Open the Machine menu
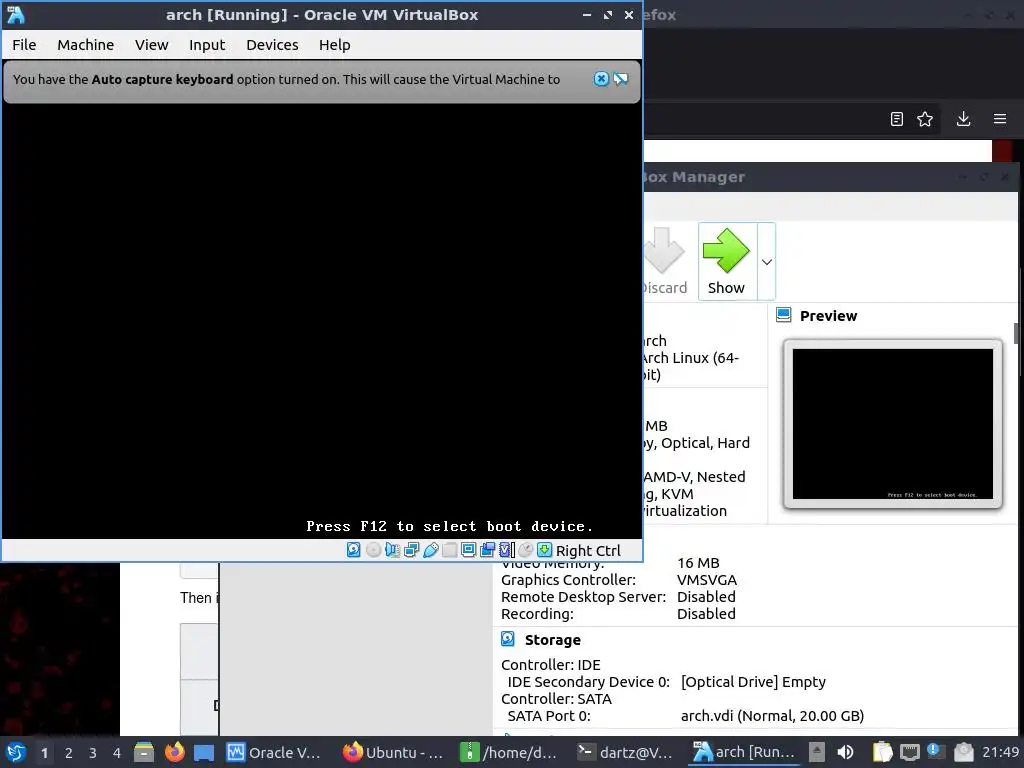The height and width of the screenshot is (768, 1024). [86, 45]
